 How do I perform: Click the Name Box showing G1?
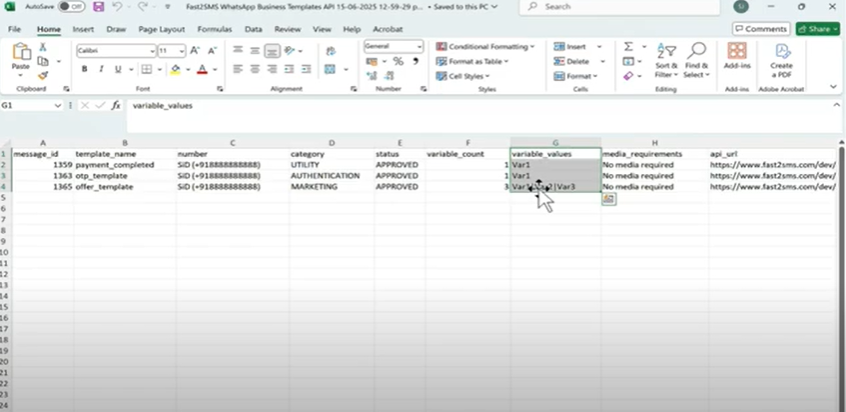pyautogui.click(x=28, y=105)
